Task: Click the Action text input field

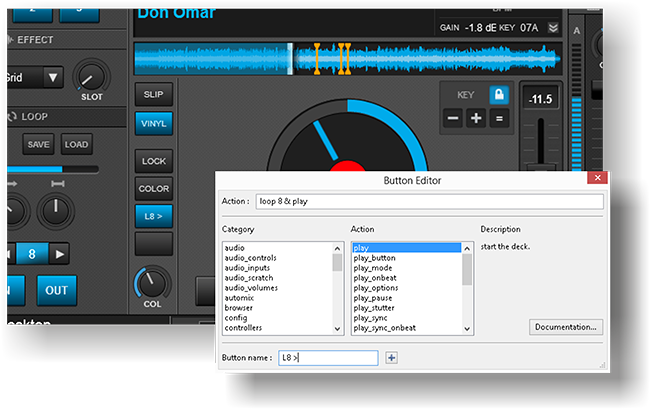Action: tap(429, 201)
